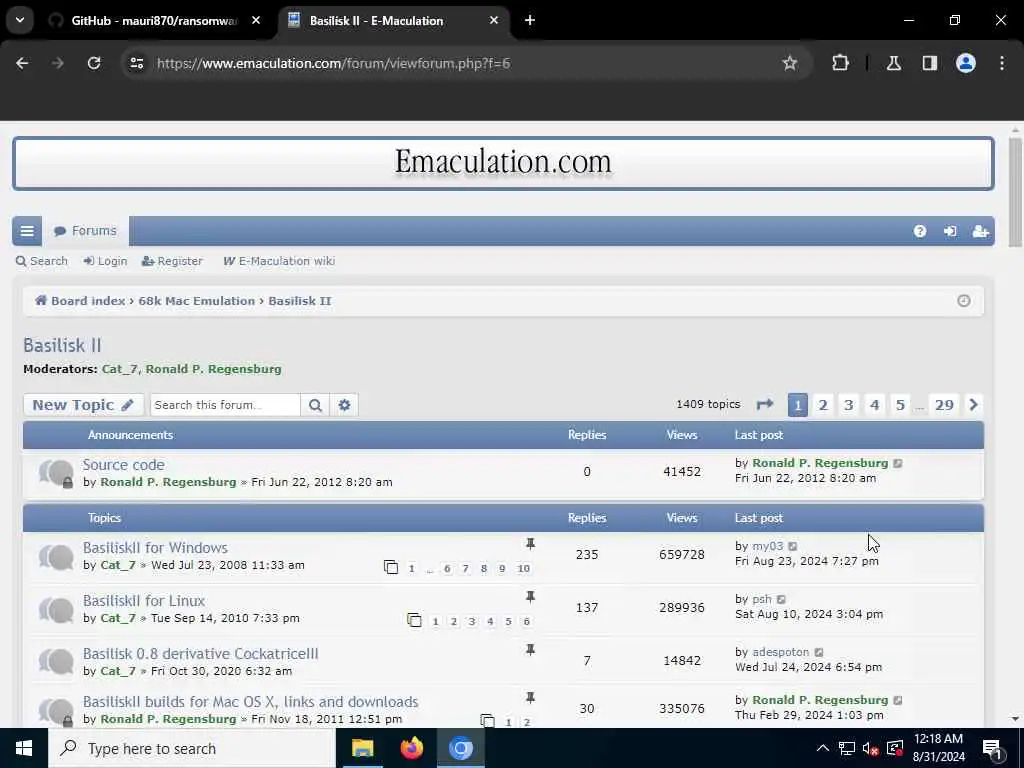The width and height of the screenshot is (1024, 768).
Task: Open the browser extensions puzzle icon
Action: (840, 63)
